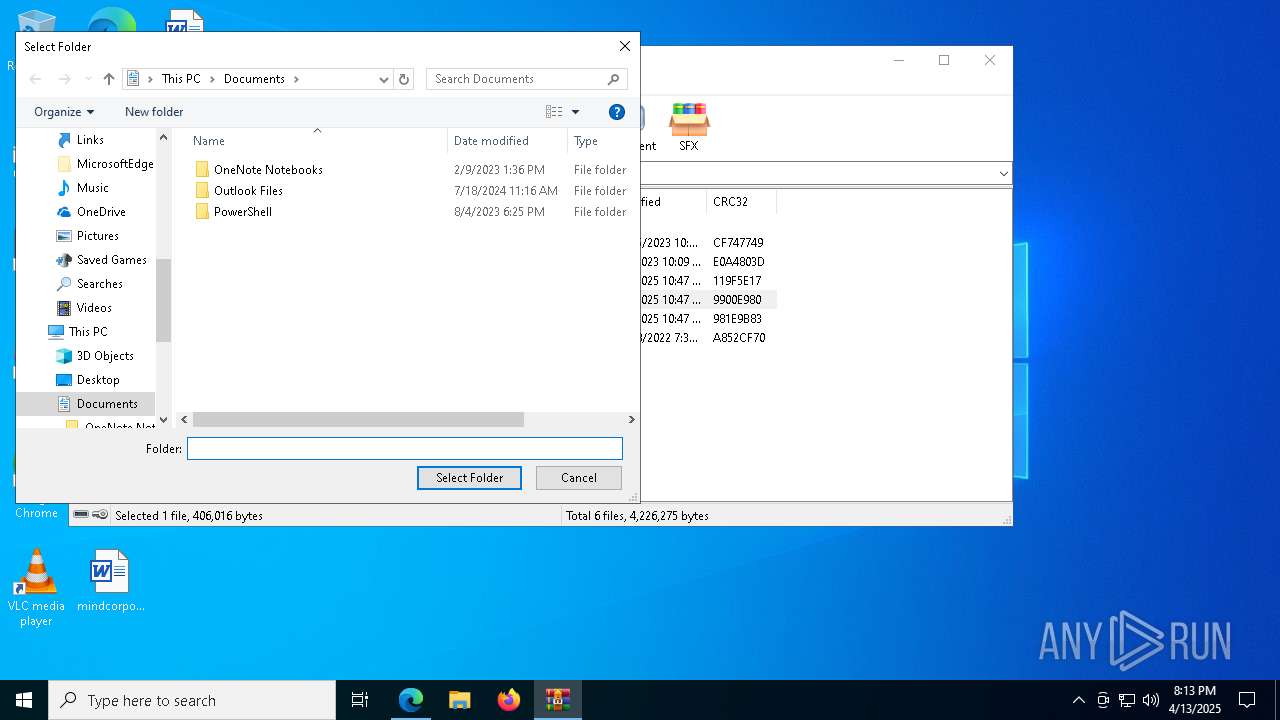Open Firefox from taskbar
Screen dimensions: 1280x720
pyautogui.click(x=509, y=700)
